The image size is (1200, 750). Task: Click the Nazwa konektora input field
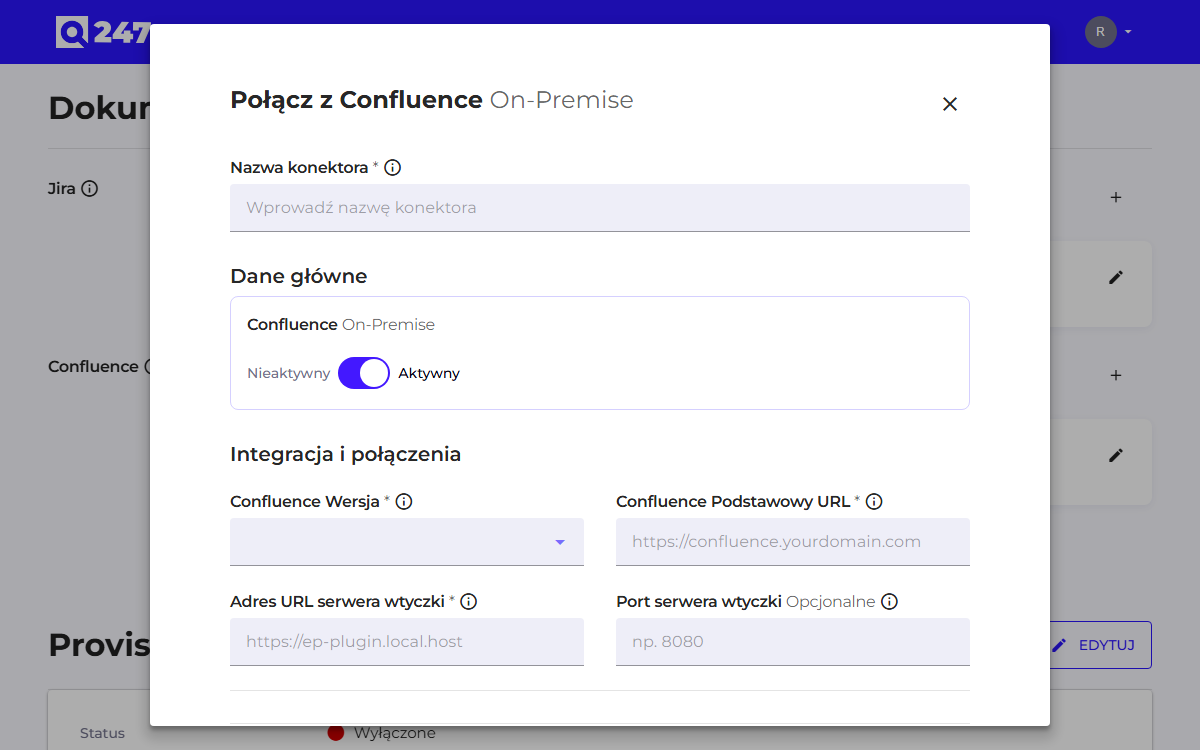600,208
